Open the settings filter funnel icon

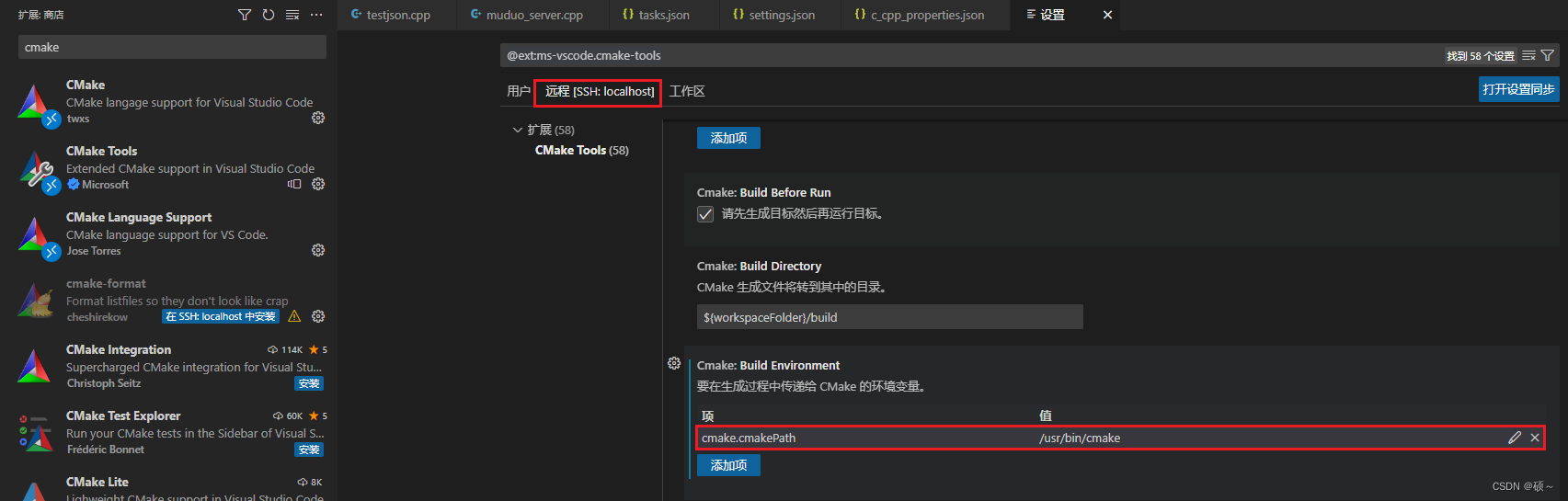tap(1548, 55)
